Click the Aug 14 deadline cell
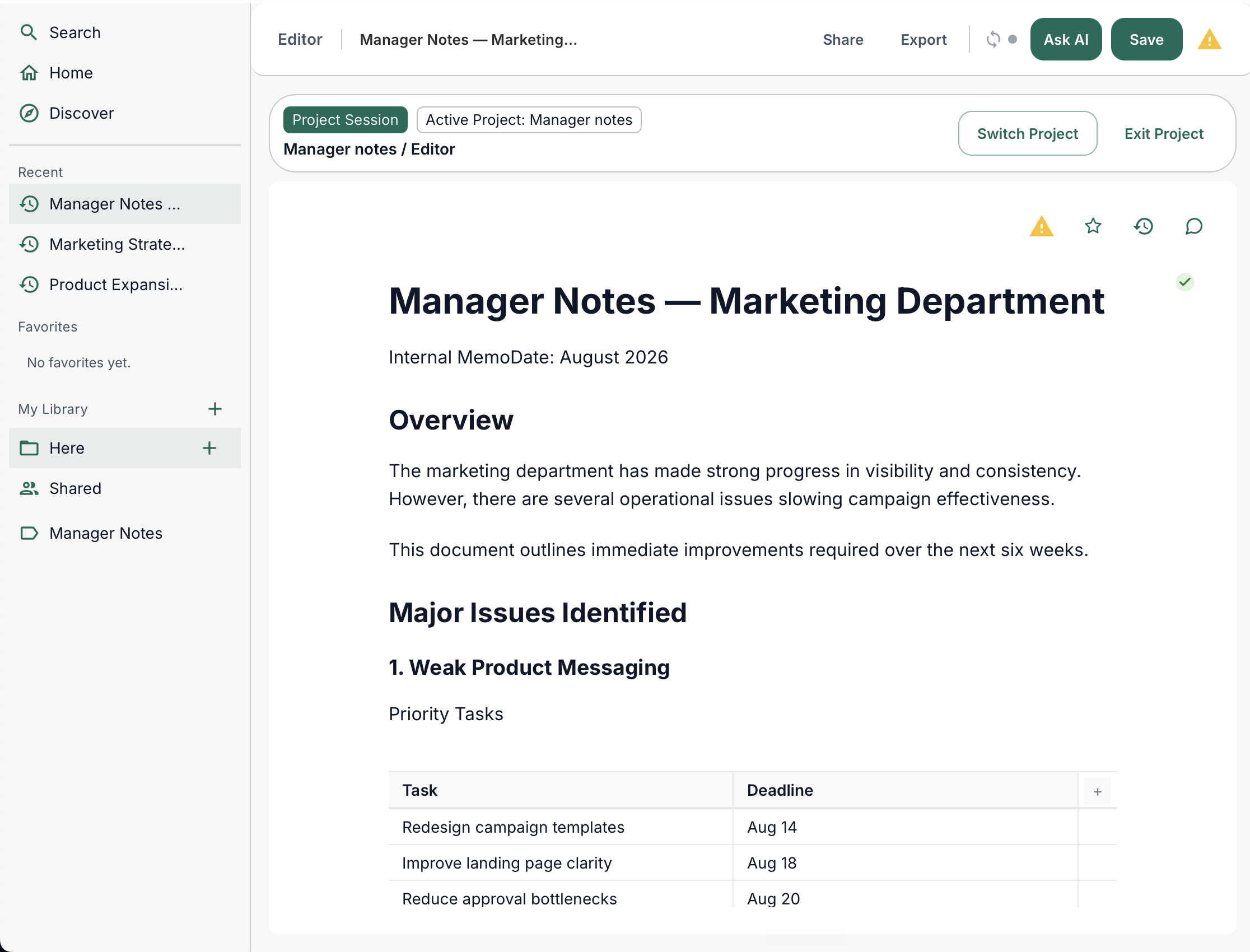 905,827
